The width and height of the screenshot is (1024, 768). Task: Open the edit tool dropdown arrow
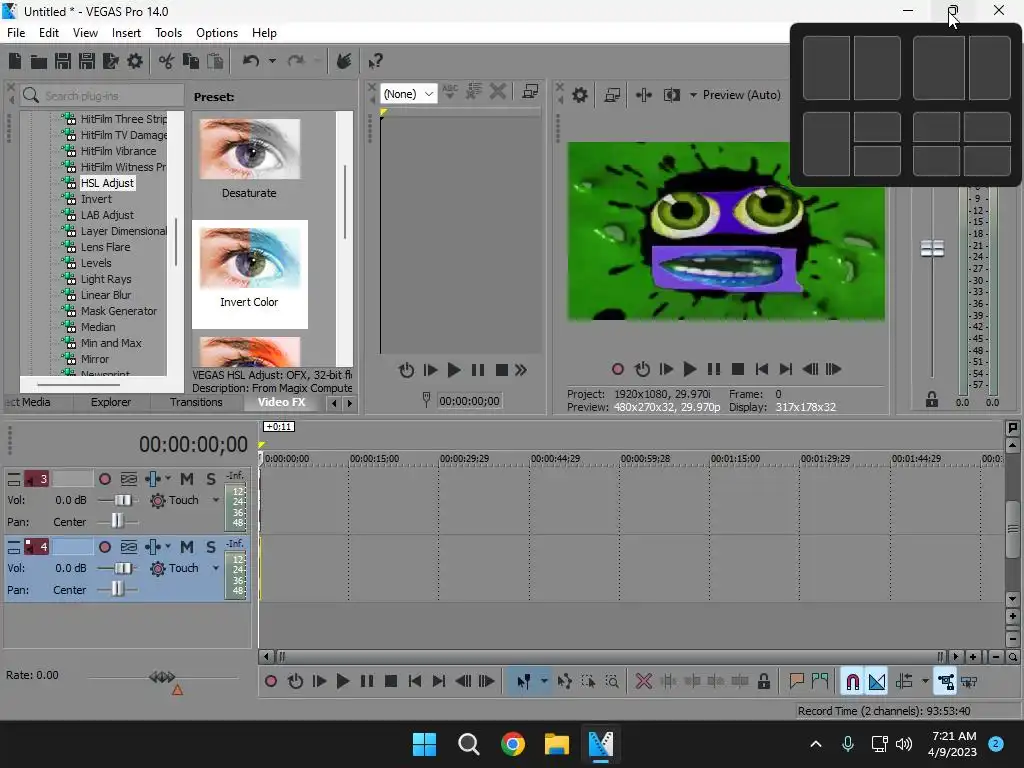(x=544, y=682)
